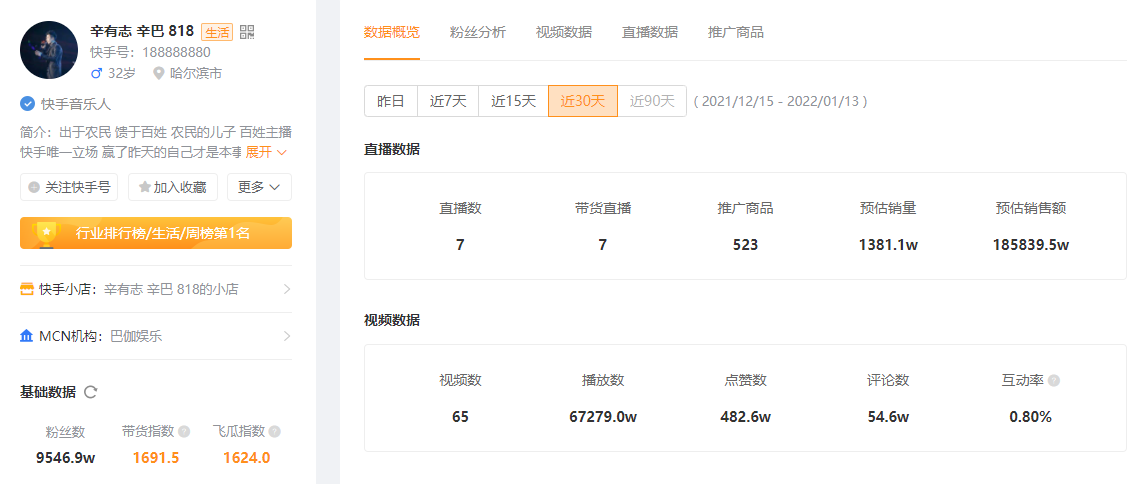Open the 巴伽娱乐 MCN link

tap(136, 336)
